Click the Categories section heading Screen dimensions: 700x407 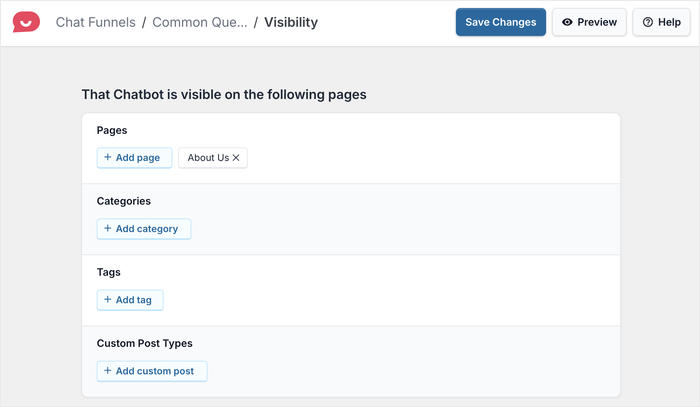(124, 201)
